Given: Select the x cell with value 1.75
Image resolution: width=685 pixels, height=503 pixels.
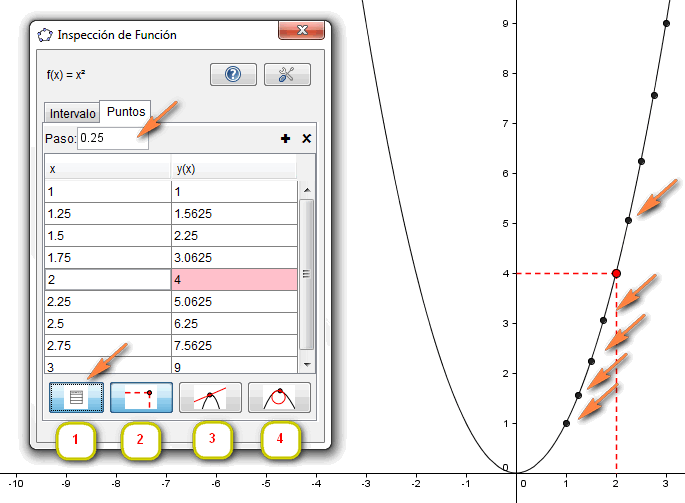Looking at the screenshot, I should coord(108,258).
